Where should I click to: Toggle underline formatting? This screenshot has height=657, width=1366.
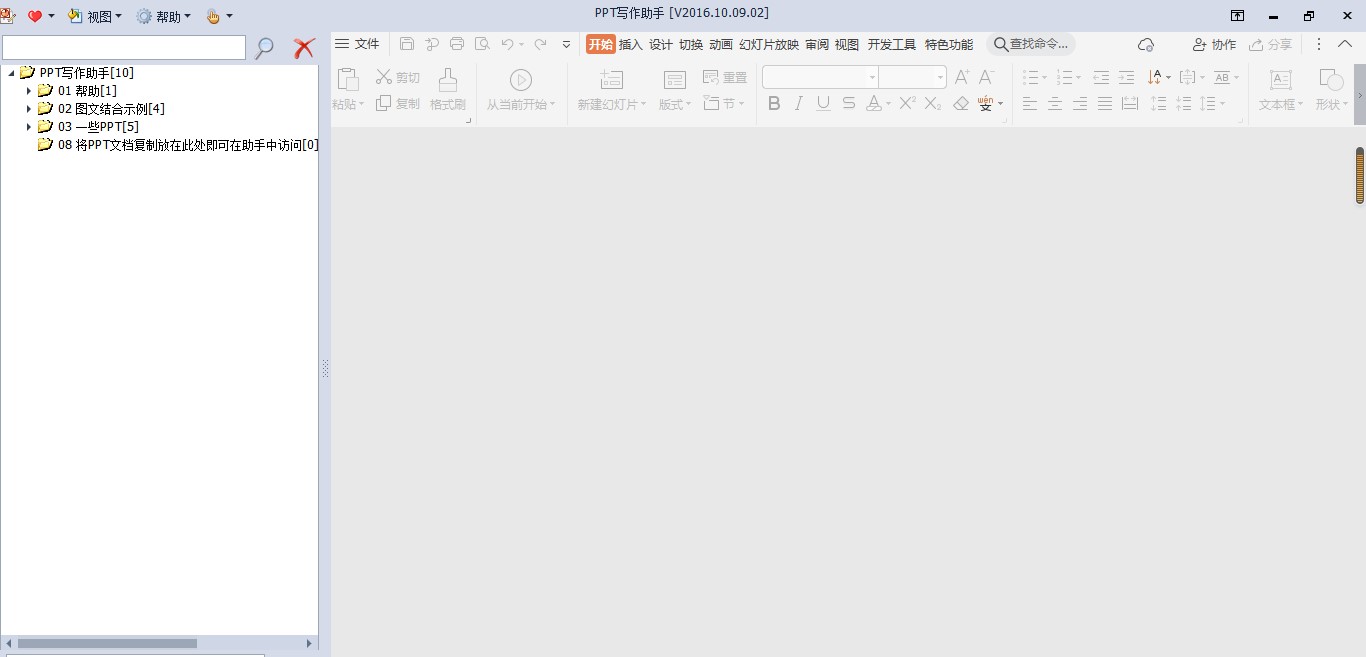[823, 103]
